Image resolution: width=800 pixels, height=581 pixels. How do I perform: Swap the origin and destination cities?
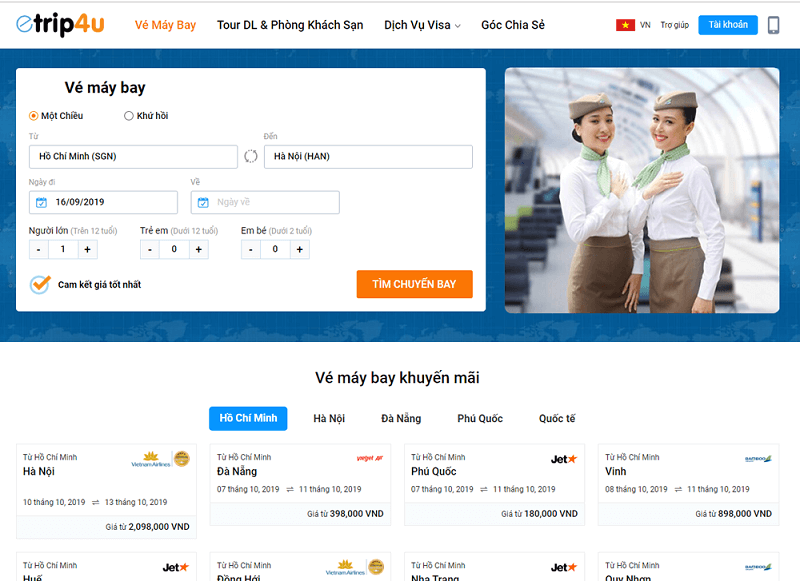pyautogui.click(x=251, y=157)
